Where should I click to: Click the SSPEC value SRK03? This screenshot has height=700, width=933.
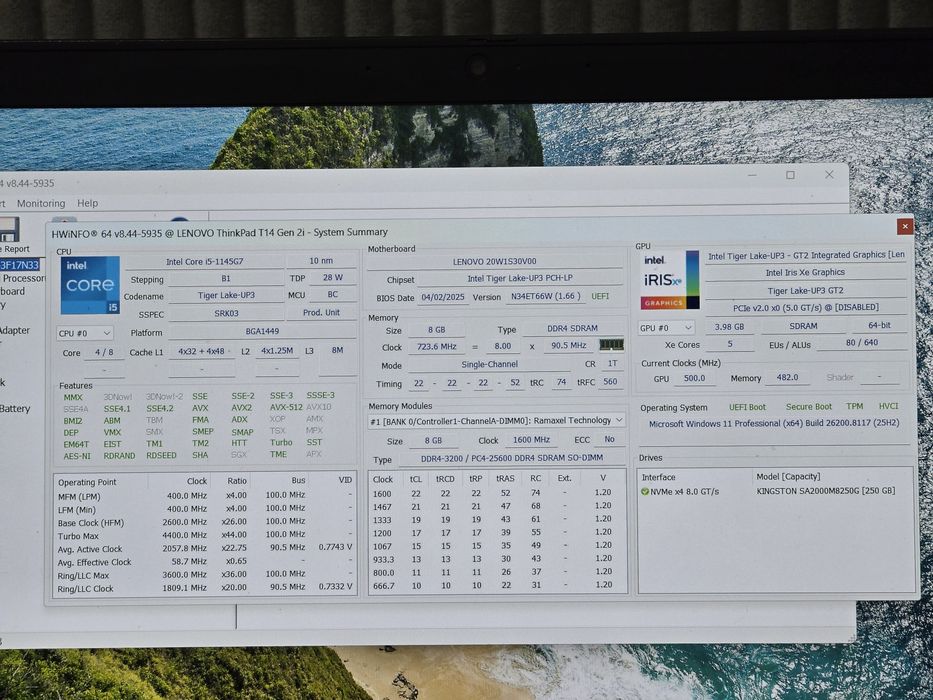[x=226, y=313]
